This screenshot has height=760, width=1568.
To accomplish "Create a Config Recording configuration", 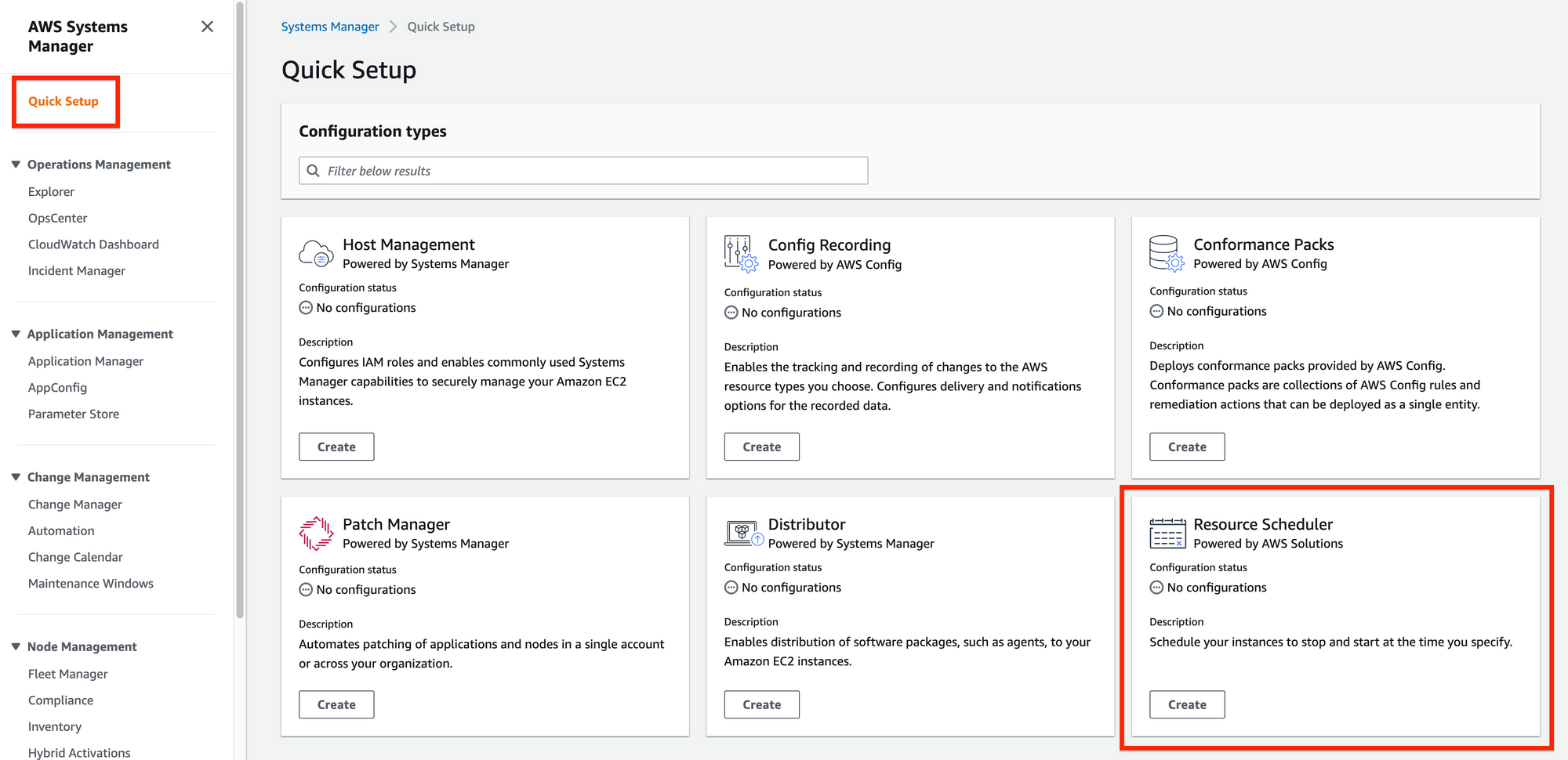I will pos(762,447).
